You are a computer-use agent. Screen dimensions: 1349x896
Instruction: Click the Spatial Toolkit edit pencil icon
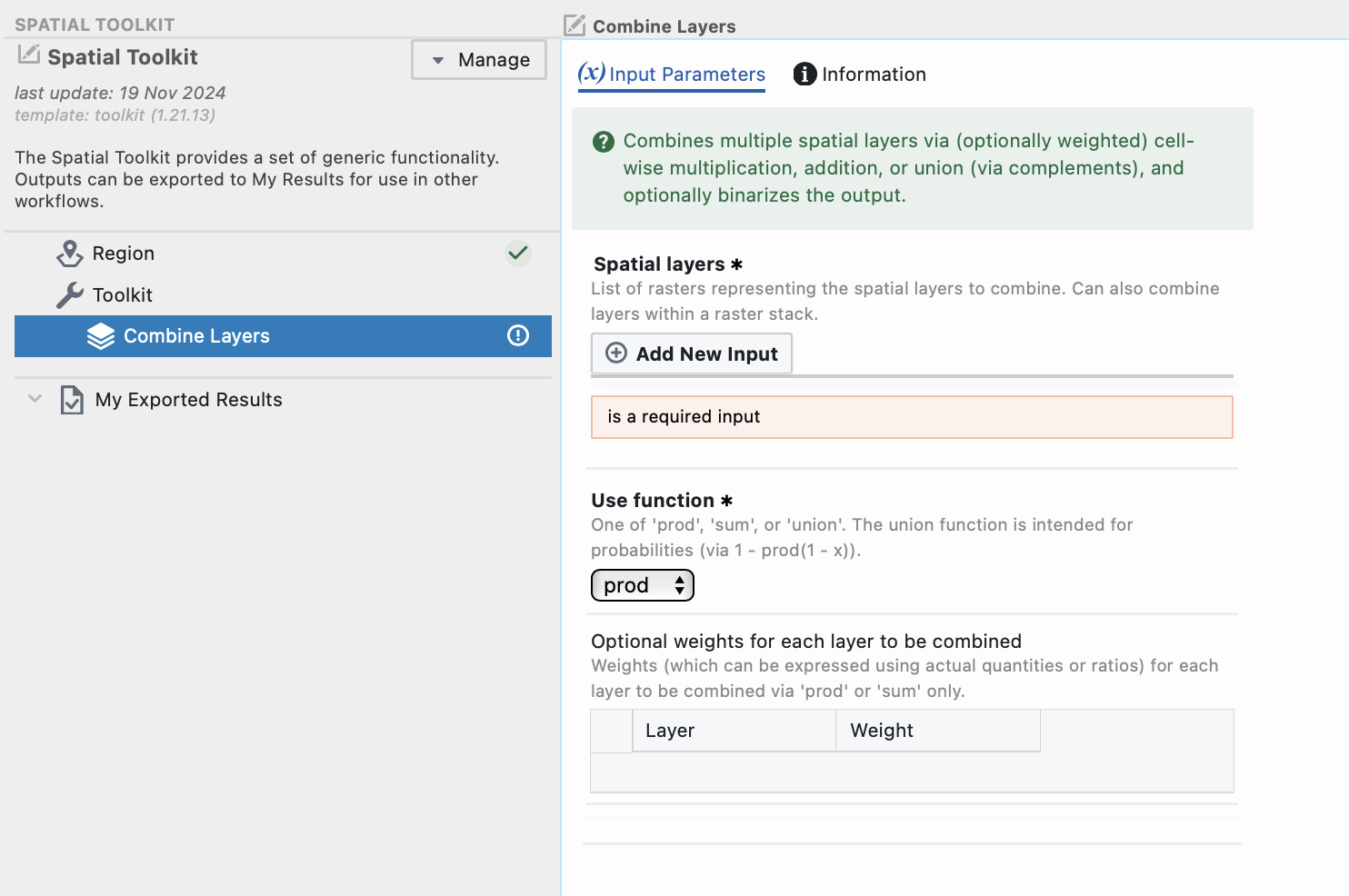(x=29, y=55)
